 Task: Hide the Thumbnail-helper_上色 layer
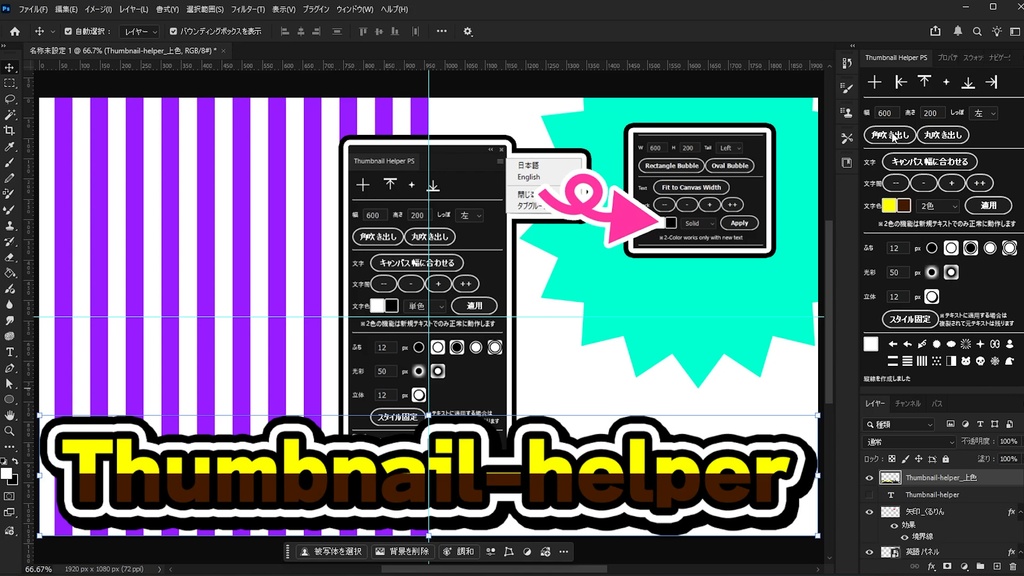click(870, 477)
